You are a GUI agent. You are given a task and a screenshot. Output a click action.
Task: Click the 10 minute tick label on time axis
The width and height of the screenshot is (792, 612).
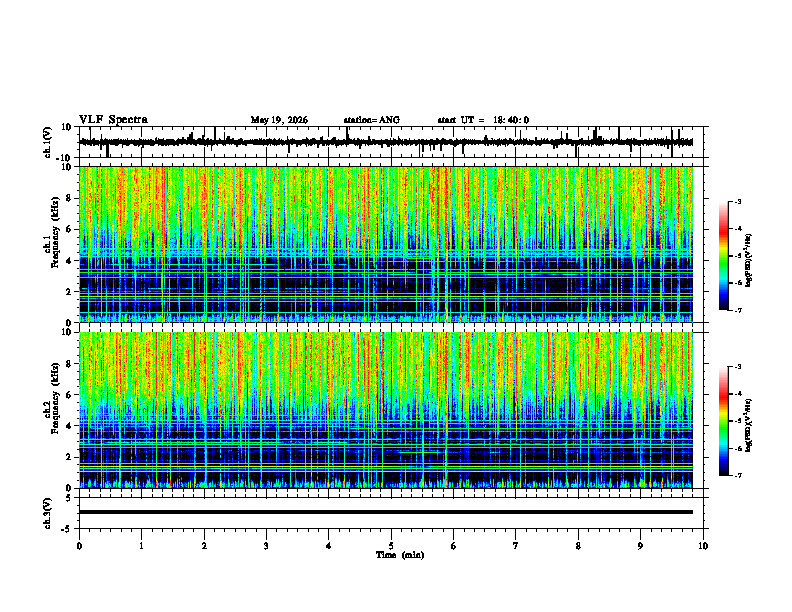703,546
